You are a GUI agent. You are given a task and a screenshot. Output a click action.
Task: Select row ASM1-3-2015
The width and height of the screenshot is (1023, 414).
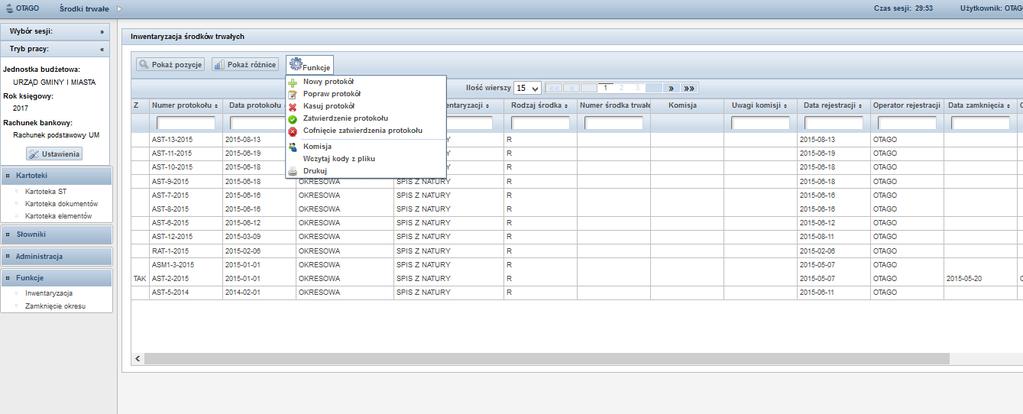click(577, 265)
